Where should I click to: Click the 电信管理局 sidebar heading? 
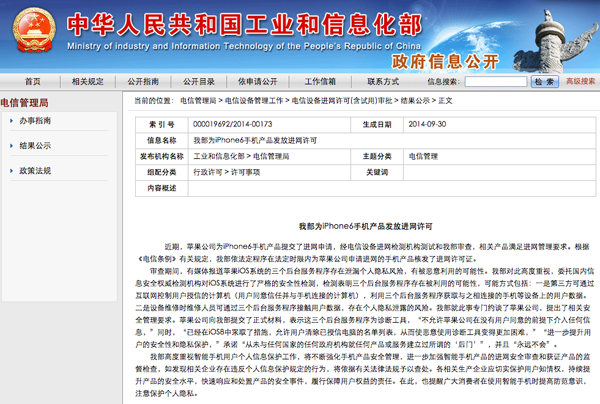(24, 103)
